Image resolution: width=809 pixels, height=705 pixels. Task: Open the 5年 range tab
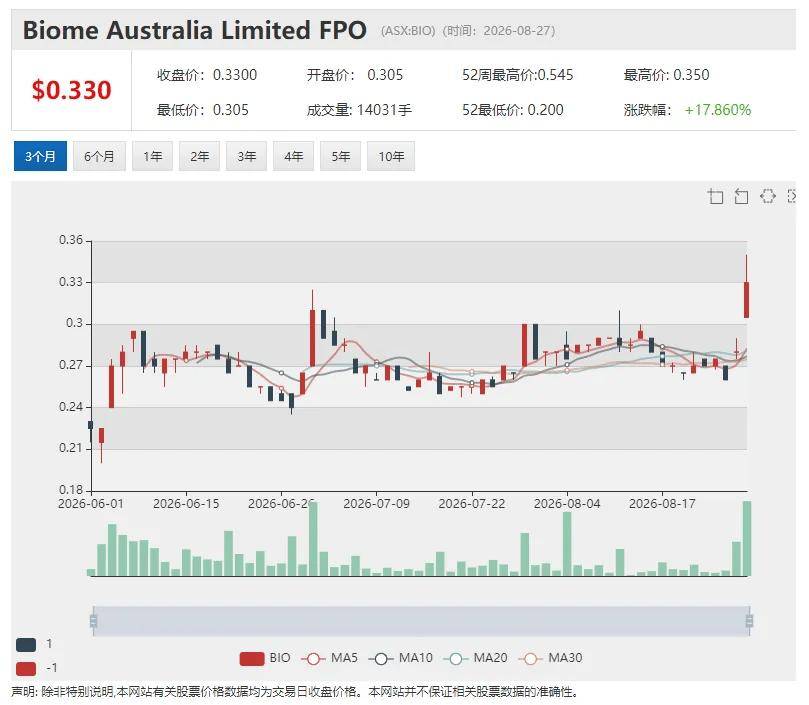click(340, 156)
